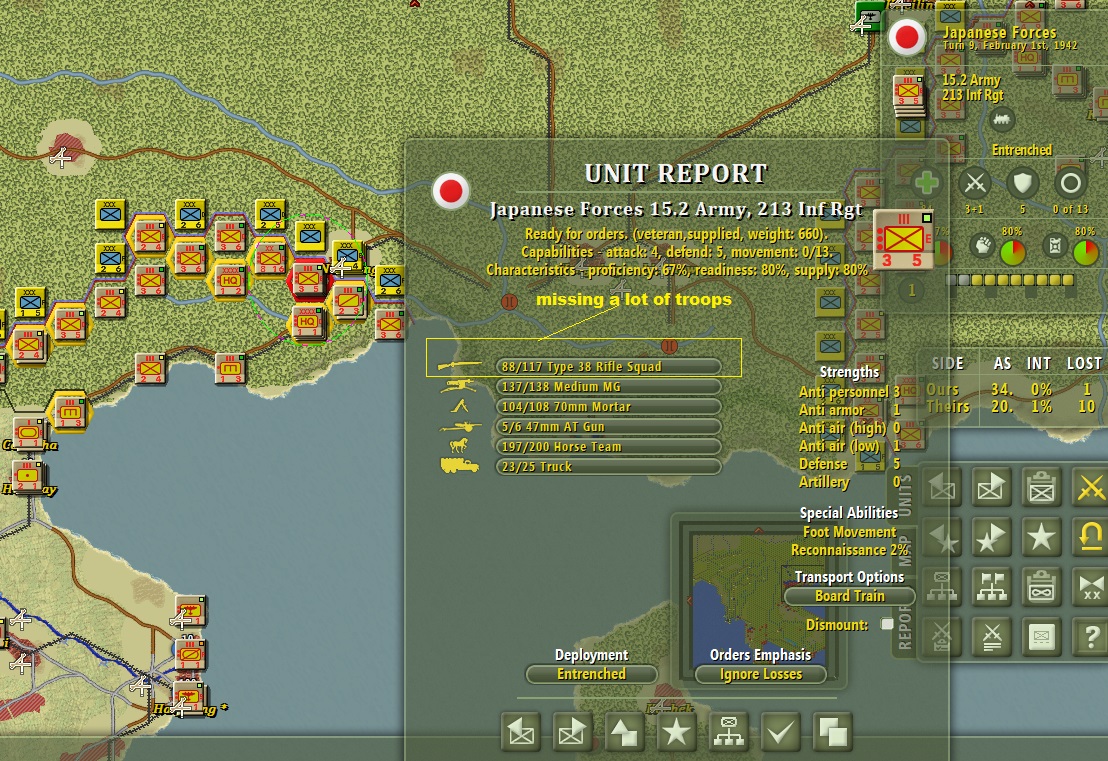Image resolution: width=1108 pixels, height=761 pixels.
Task: Click the yellow unit health squares bar
Action: pyautogui.click(x=1010, y=281)
